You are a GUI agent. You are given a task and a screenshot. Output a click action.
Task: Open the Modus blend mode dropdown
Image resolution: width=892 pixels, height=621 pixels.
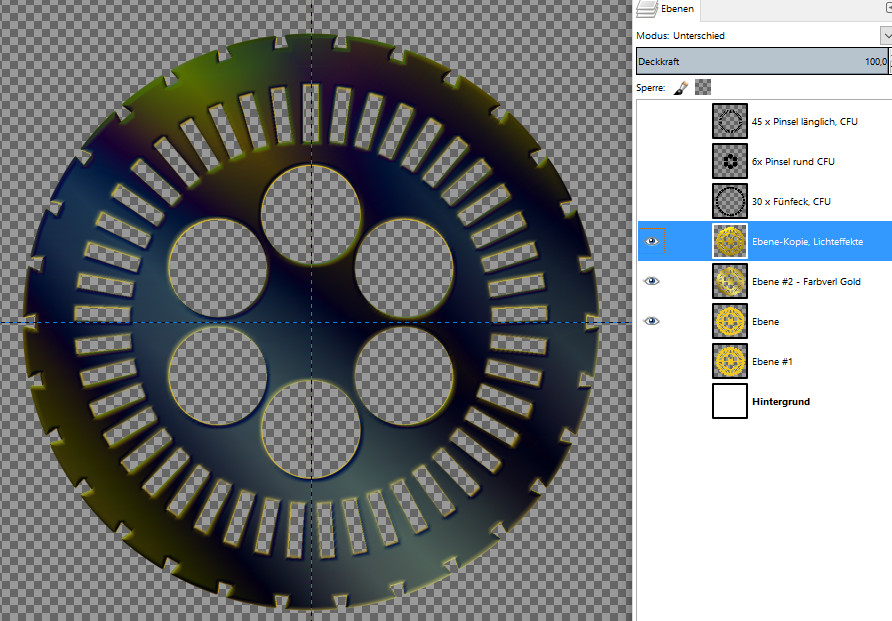coord(885,36)
